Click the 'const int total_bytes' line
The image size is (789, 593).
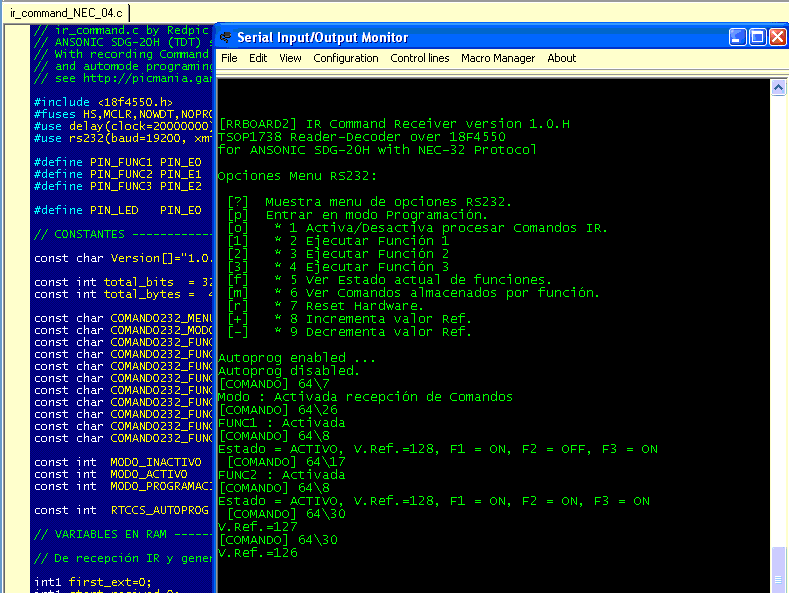(123, 294)
